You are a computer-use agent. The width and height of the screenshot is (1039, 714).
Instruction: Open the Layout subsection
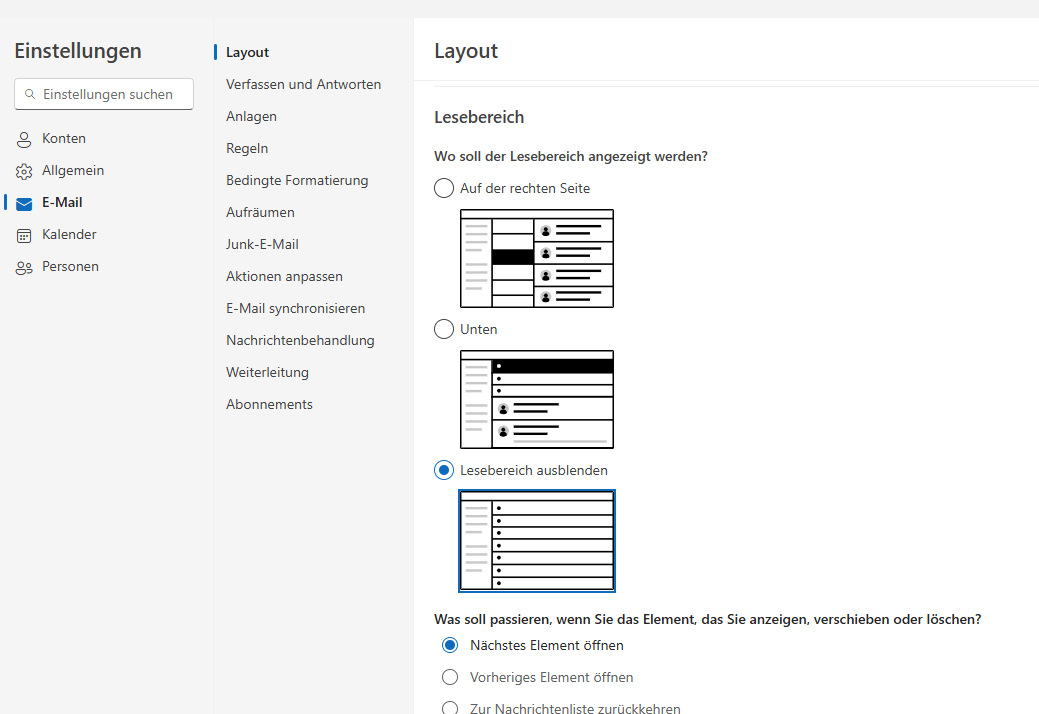click(247, 52)
